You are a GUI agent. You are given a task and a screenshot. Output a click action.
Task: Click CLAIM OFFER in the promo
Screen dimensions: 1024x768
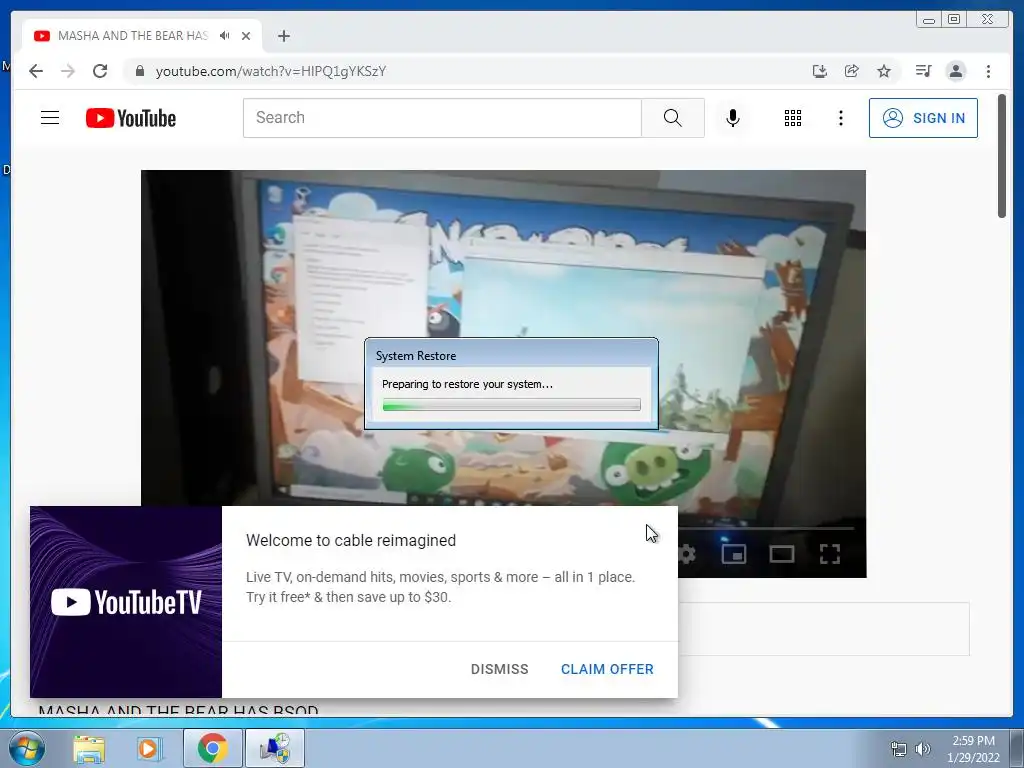coord(607,669)
